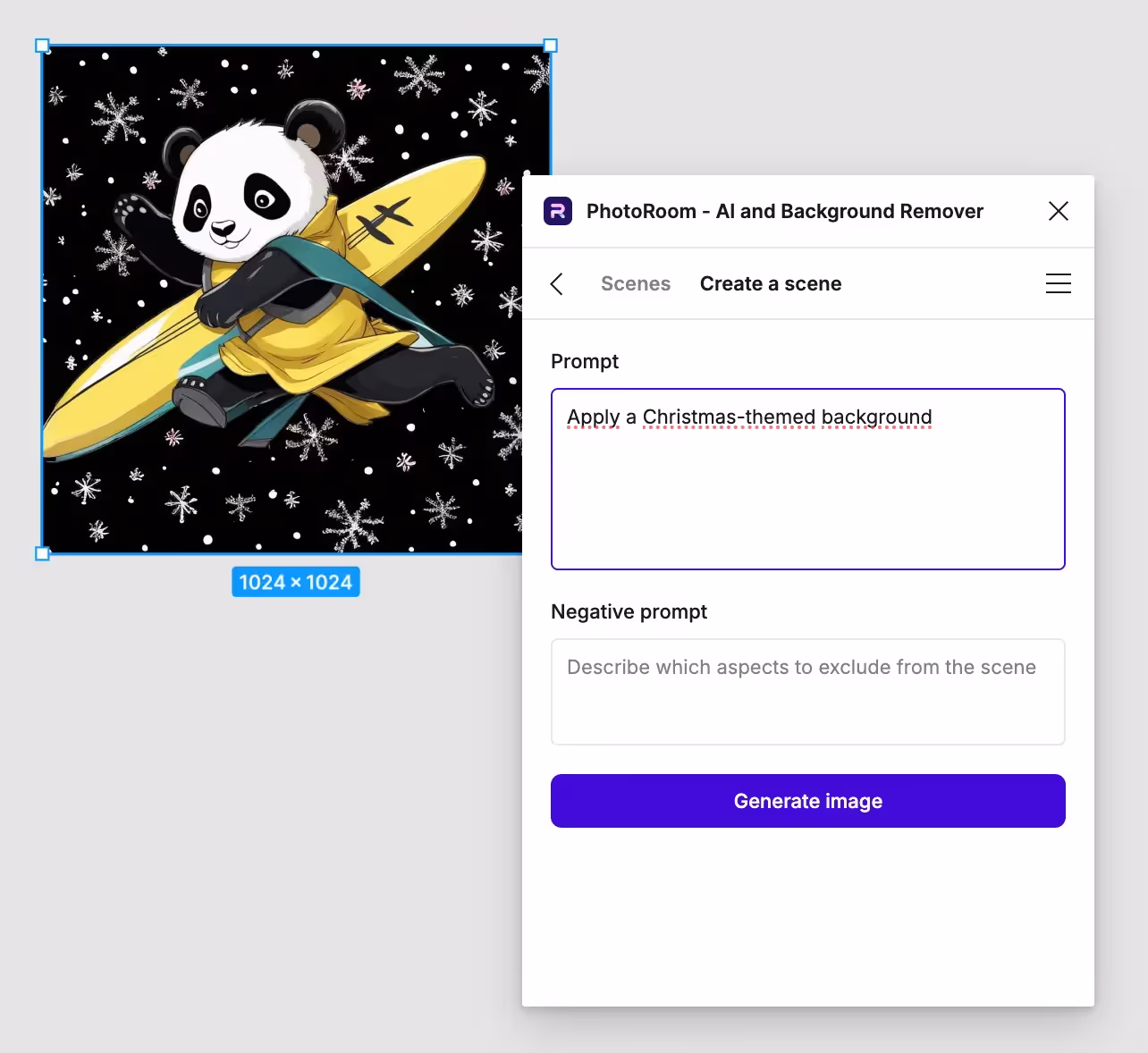
Task: Focus the Negative prompt text field
Action: 807,691
